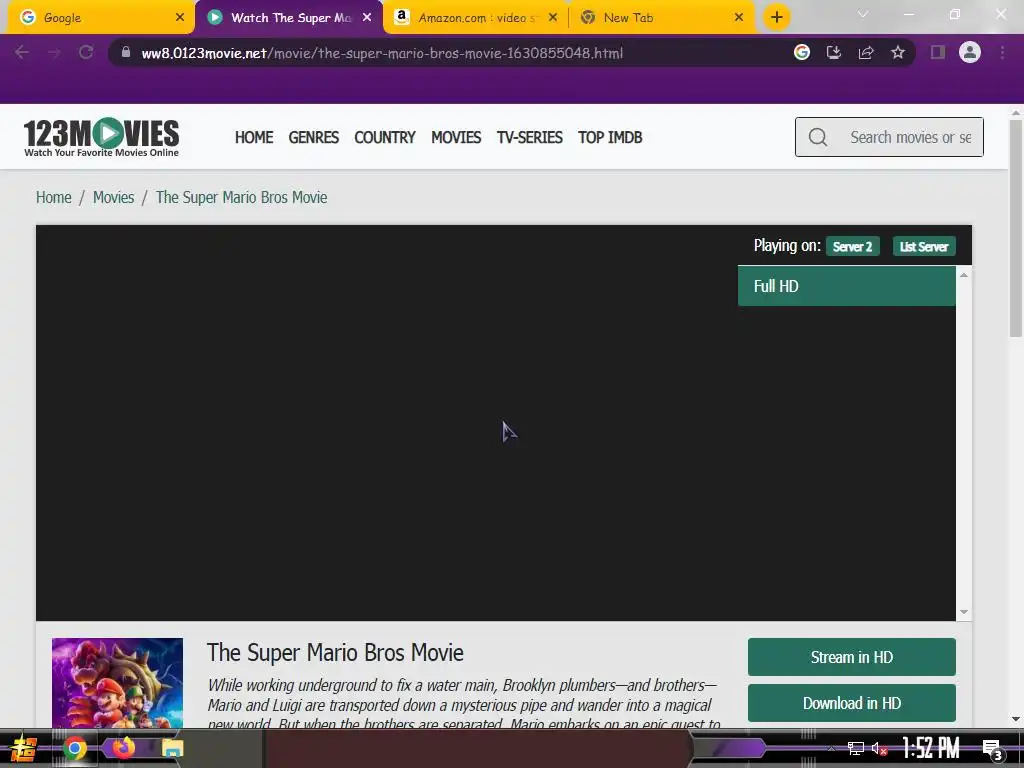Open the Google icon in the address bar
This screenshot has height=768, width=1024.
point(802,52)
